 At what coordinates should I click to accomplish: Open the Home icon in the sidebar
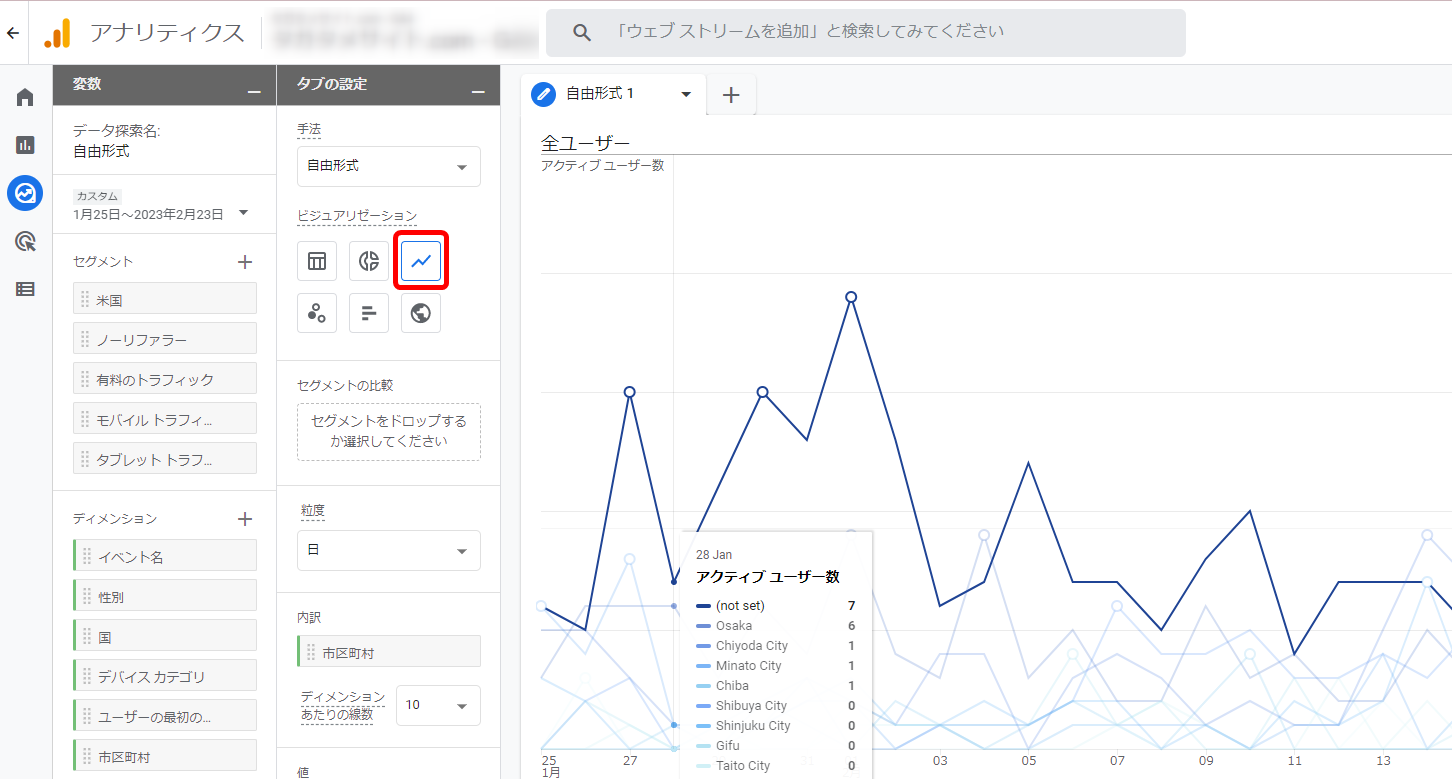tap(25, 97)
